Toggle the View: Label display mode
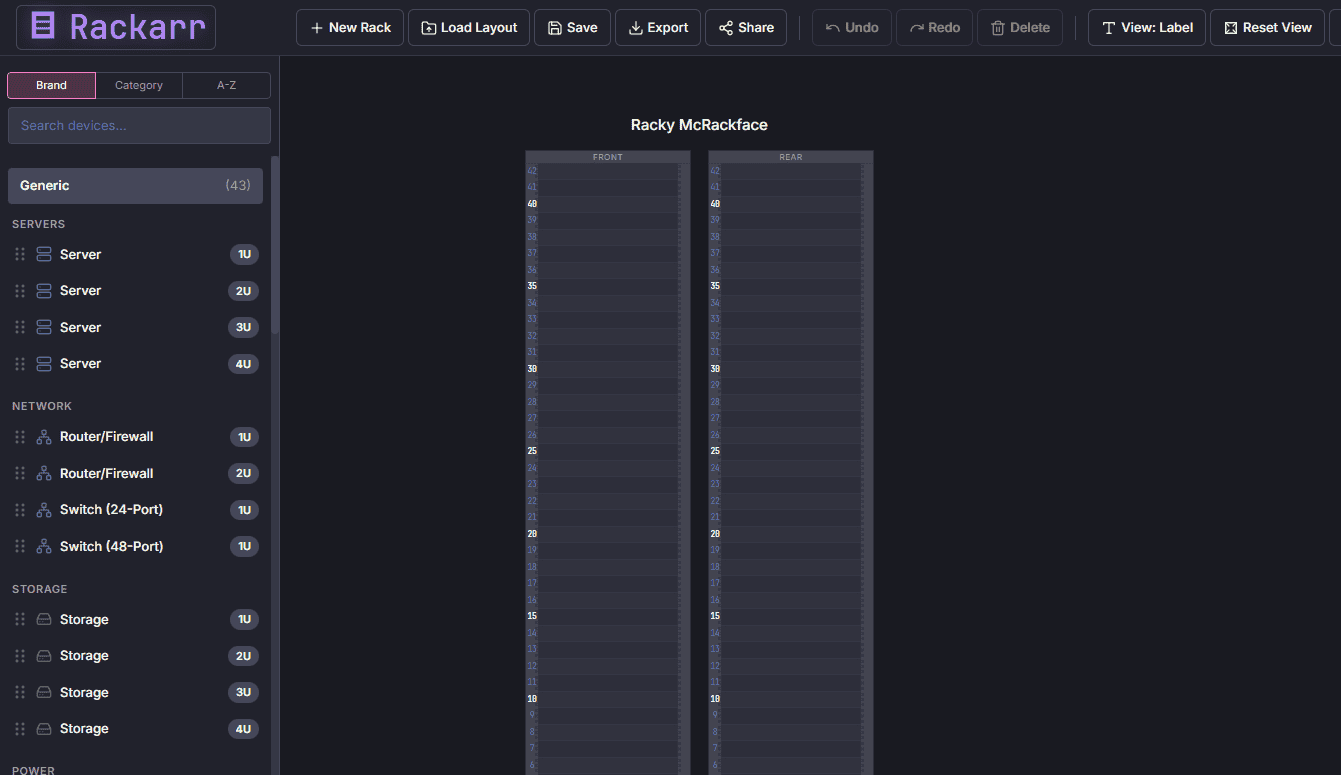The image size is (1341, 775). click(1146, 28)
